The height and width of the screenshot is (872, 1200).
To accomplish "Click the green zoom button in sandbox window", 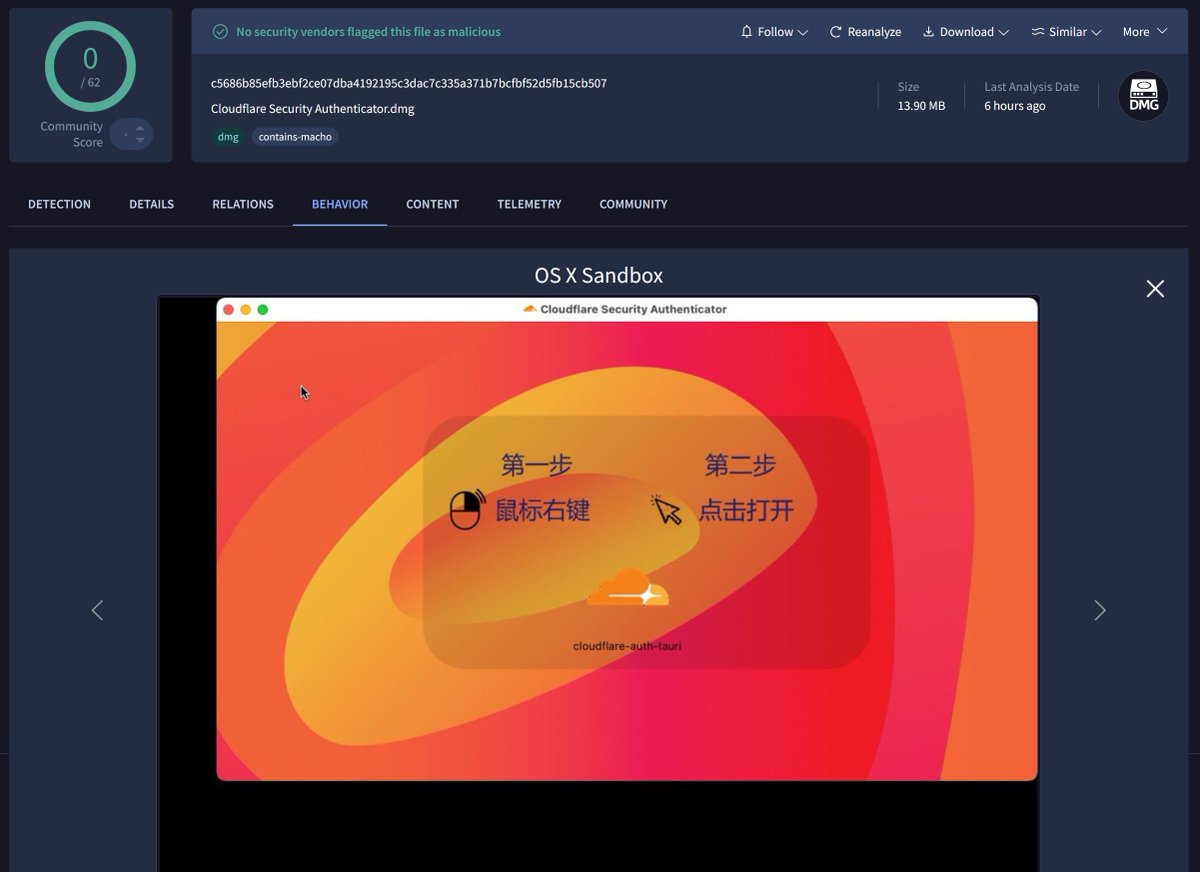I will 263,310.
